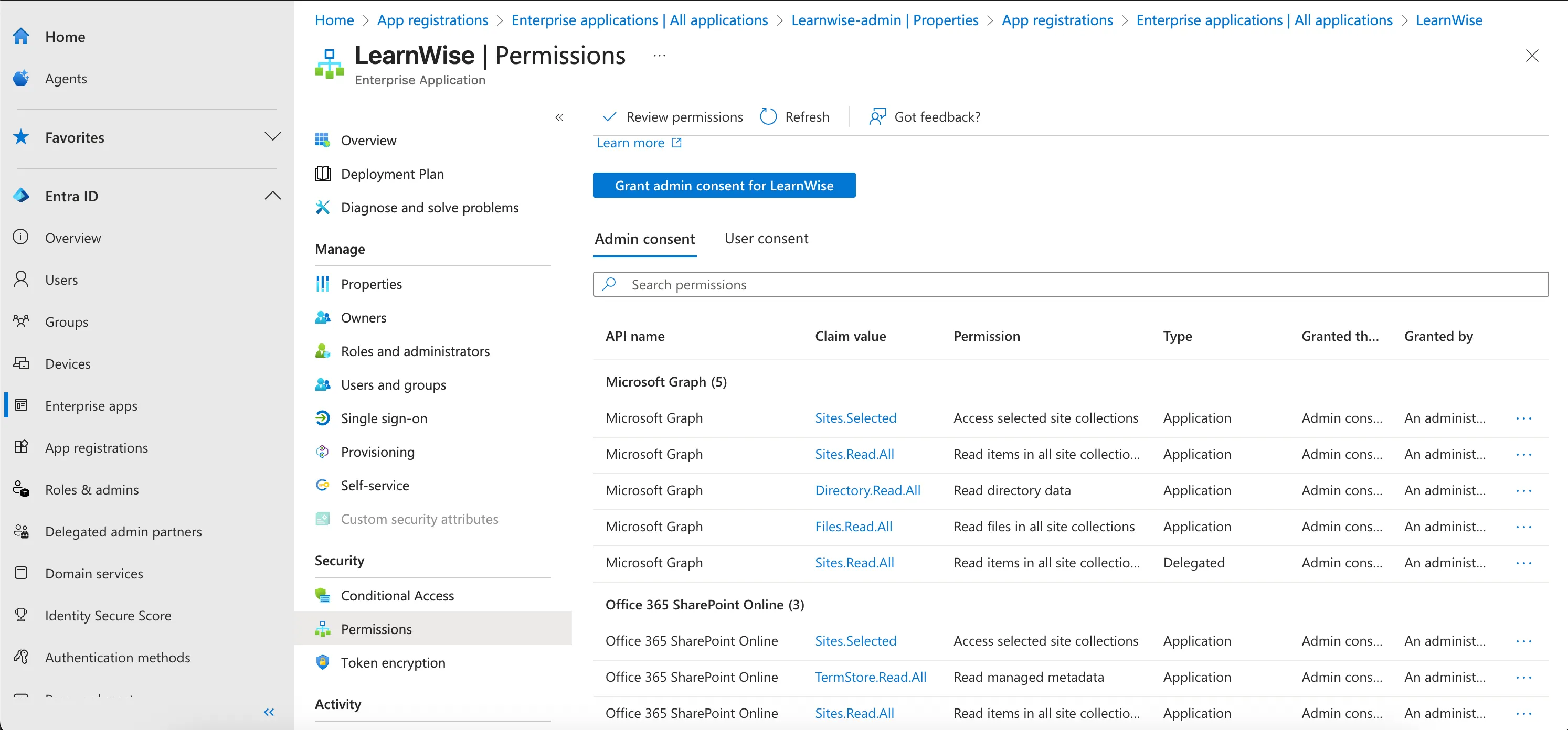Open Domain services in the sidebar
Image resolution: width=1568 pixels, height=730 pixels.
pyautogui.click(x=94, y=574)
